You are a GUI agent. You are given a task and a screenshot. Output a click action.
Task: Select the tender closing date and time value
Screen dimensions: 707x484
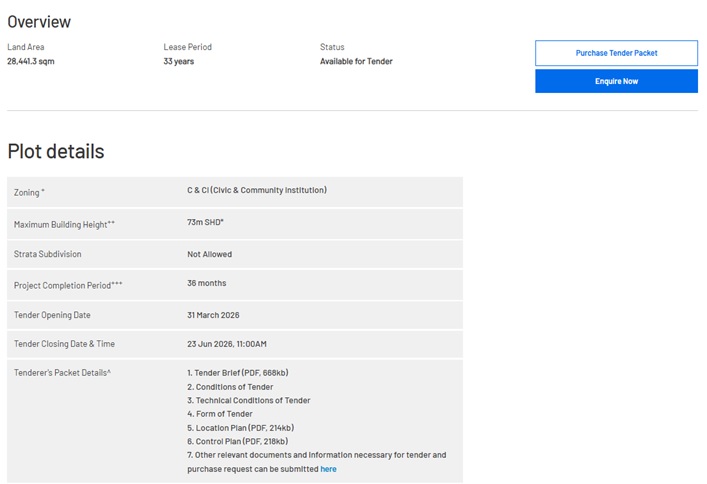coord(226,344)
